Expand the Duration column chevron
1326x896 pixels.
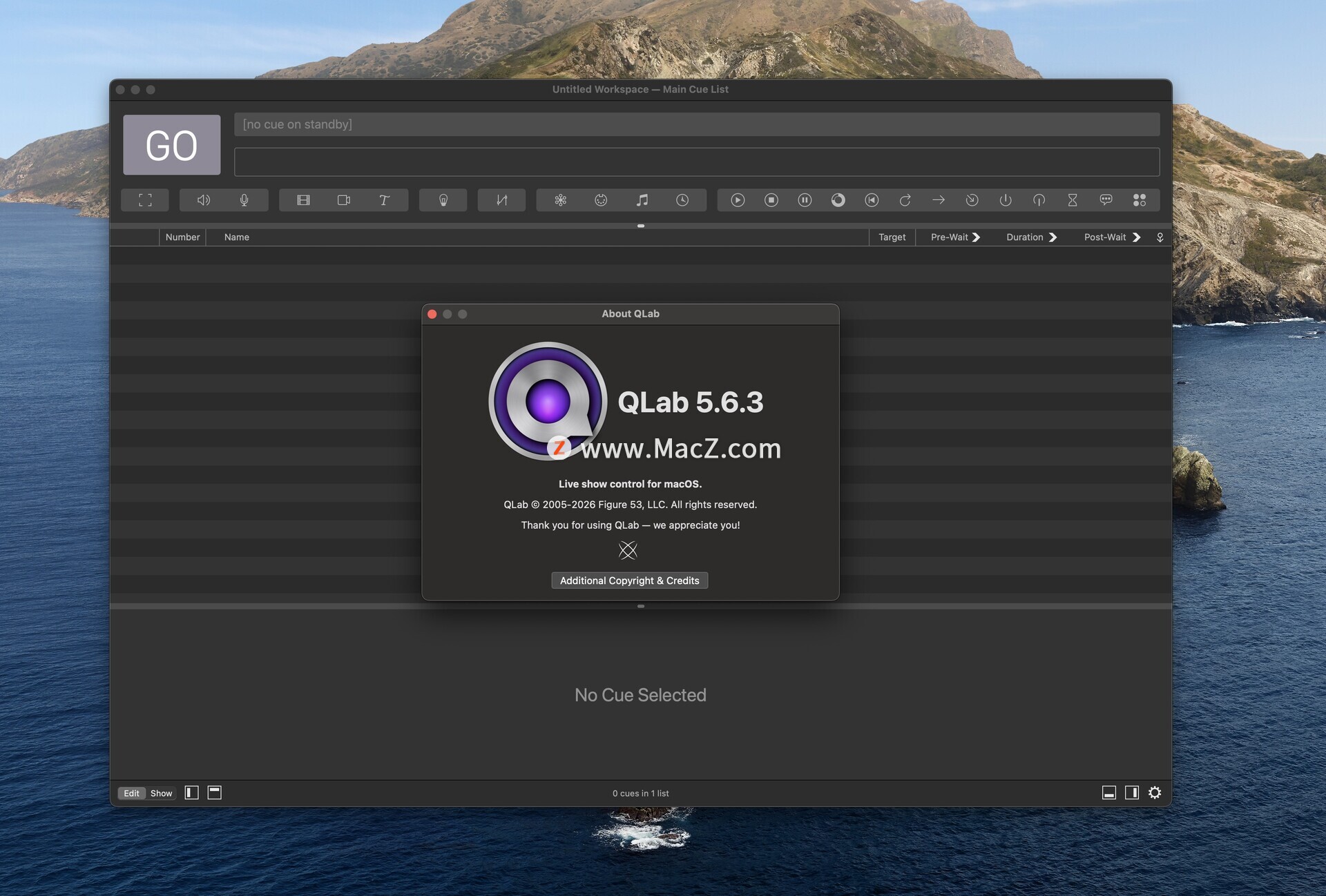pos(1053,237)
